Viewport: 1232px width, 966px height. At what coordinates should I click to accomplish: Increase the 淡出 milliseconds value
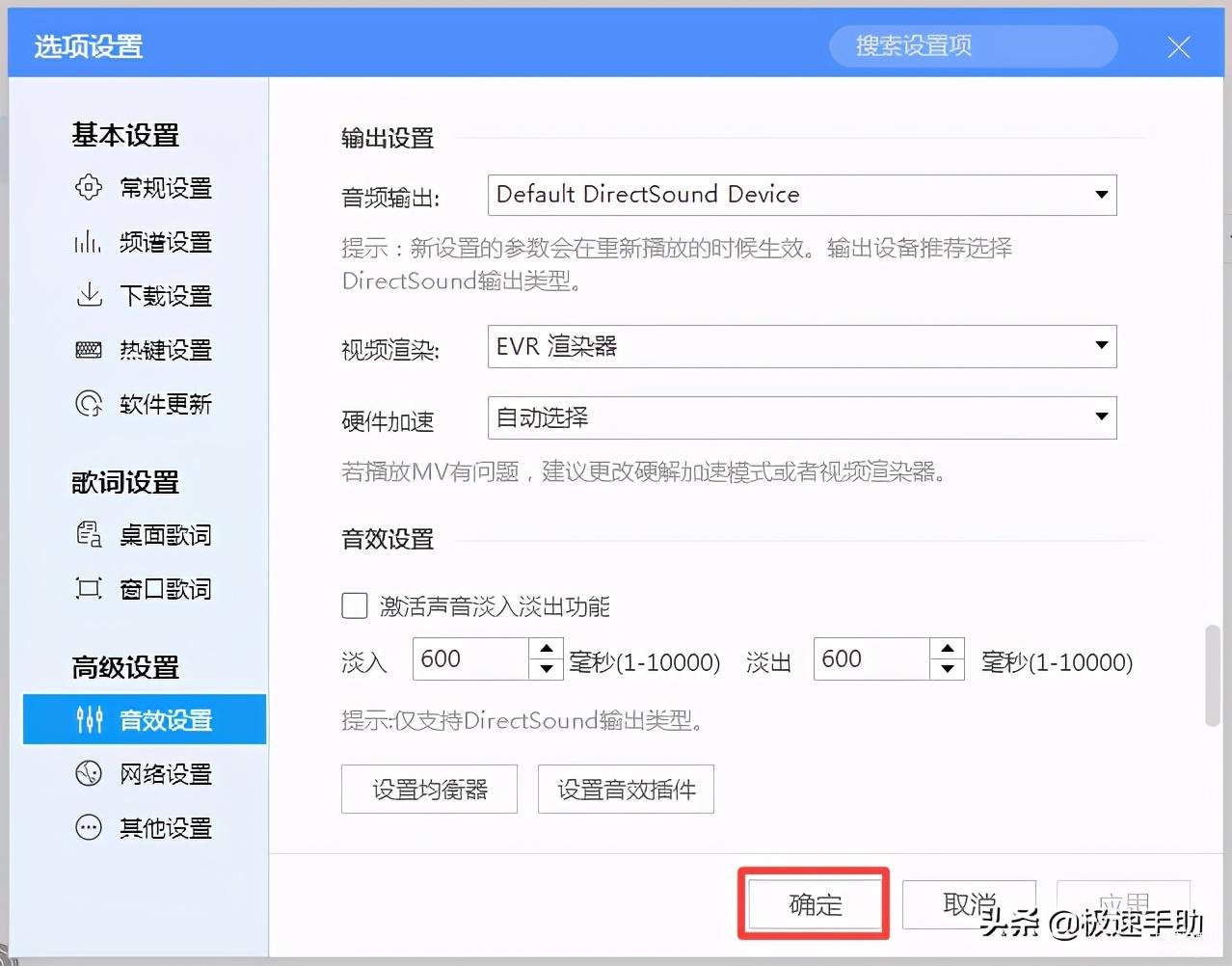948,649
